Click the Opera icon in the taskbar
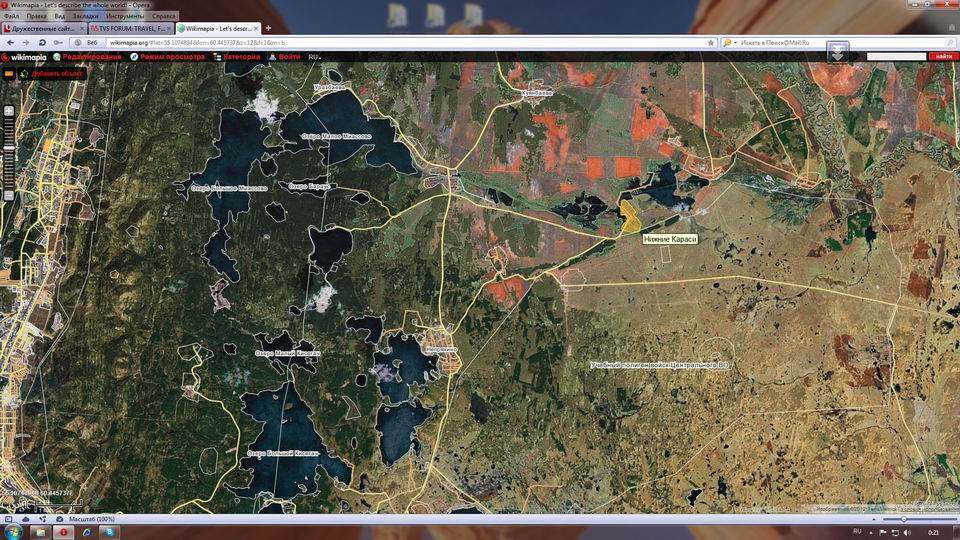This screenshot has height=540, width=960. tap(64, 532)
